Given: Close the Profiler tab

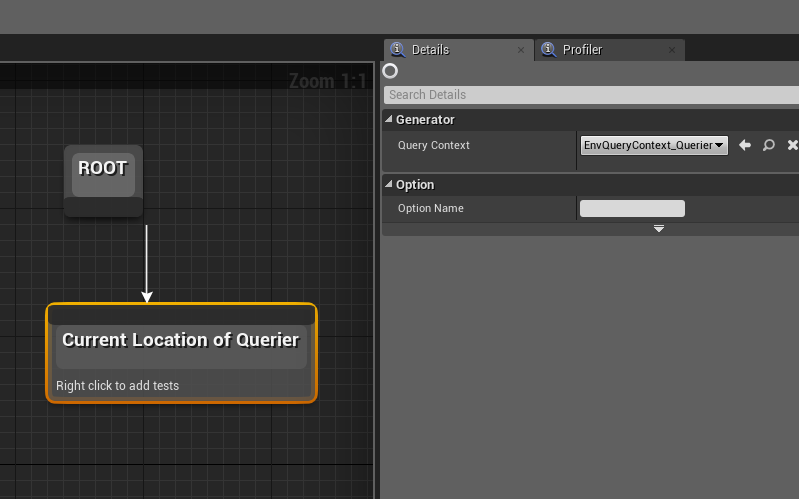Looking at the screenshot, I should coord(672,50).
